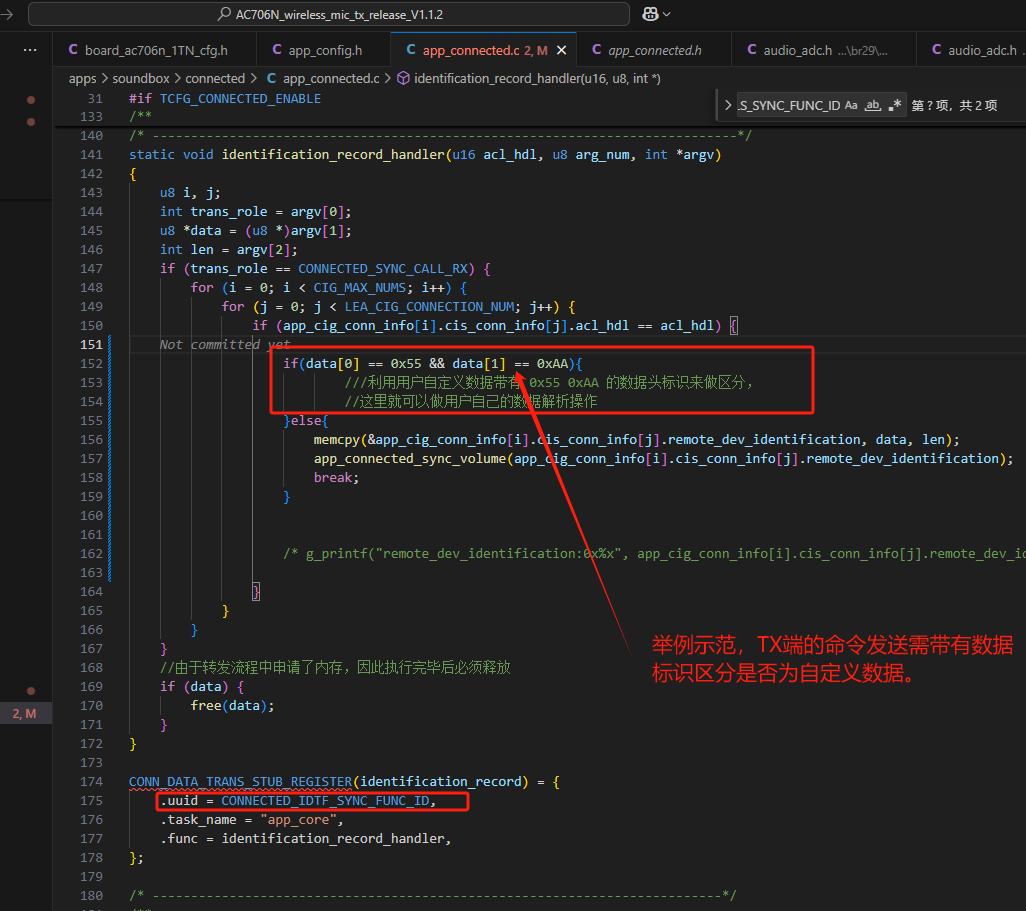
Task: Open the Copilot chat icon in title bar
Action: 650,14
